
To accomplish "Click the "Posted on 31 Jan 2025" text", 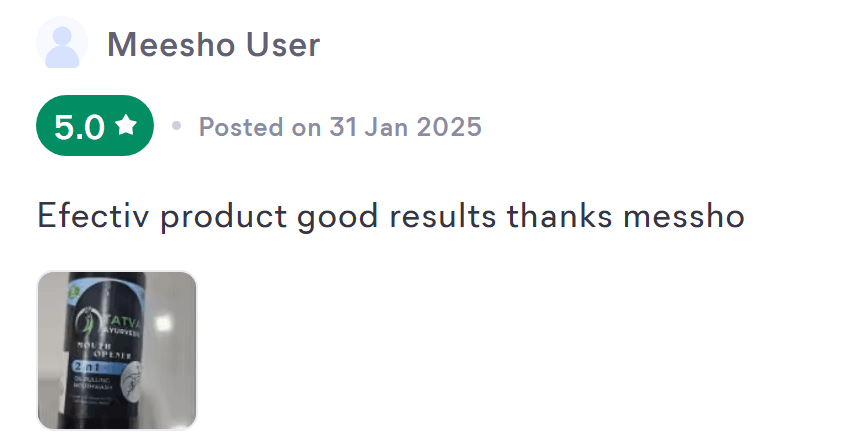I will coord(340,127).
